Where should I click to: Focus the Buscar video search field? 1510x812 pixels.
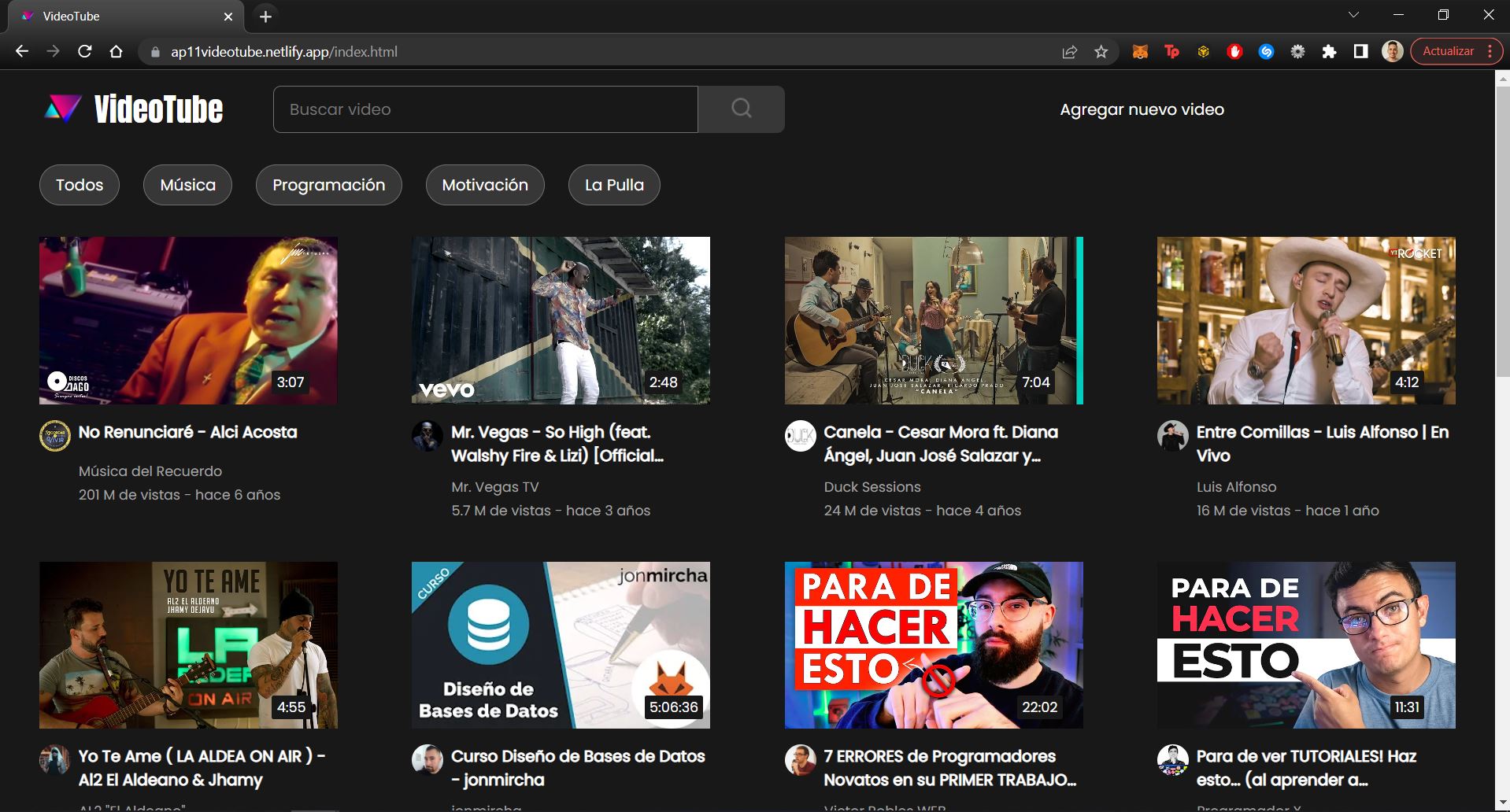pyautogui.click(x=486, y=109)
